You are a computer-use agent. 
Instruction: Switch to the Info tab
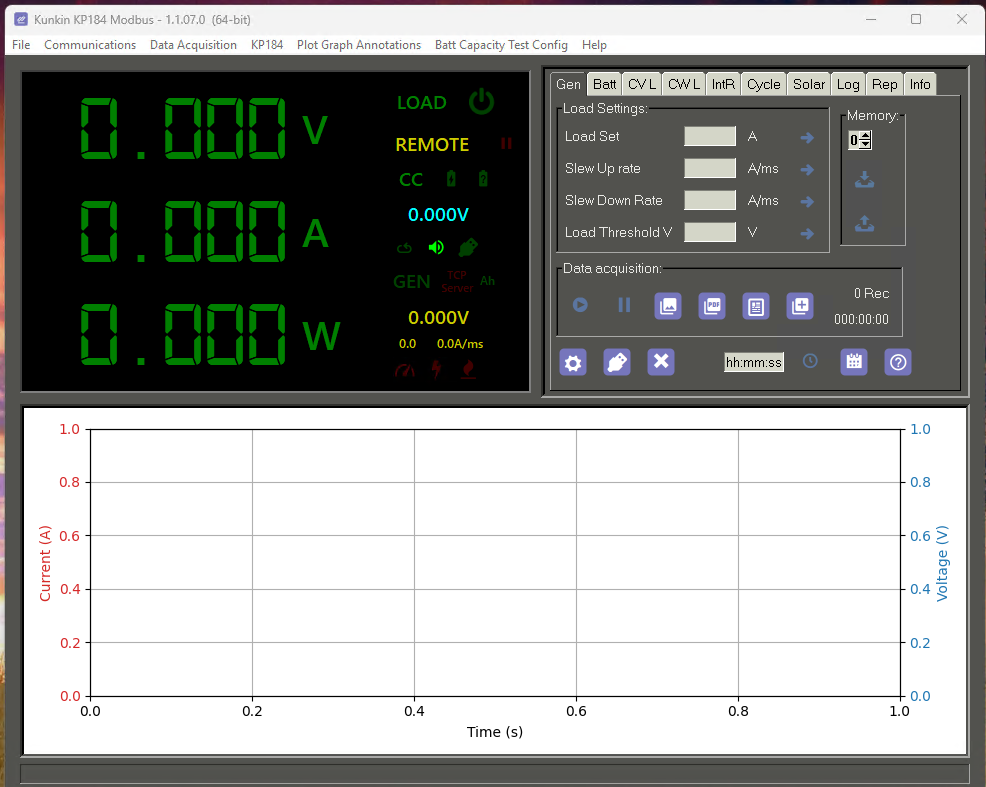(x=919, y=84)
